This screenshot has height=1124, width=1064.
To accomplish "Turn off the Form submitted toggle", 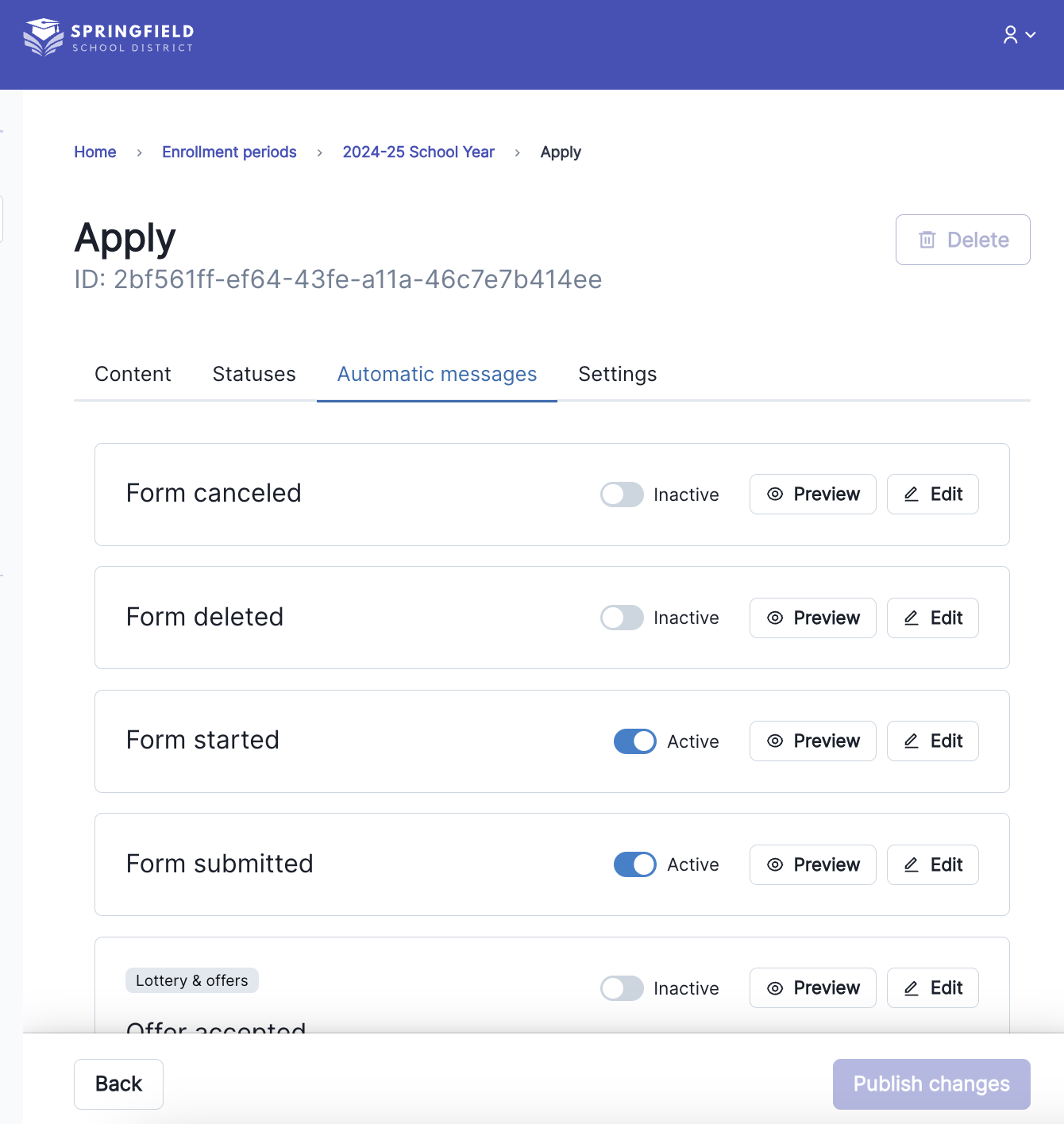I will click(634, 864).
